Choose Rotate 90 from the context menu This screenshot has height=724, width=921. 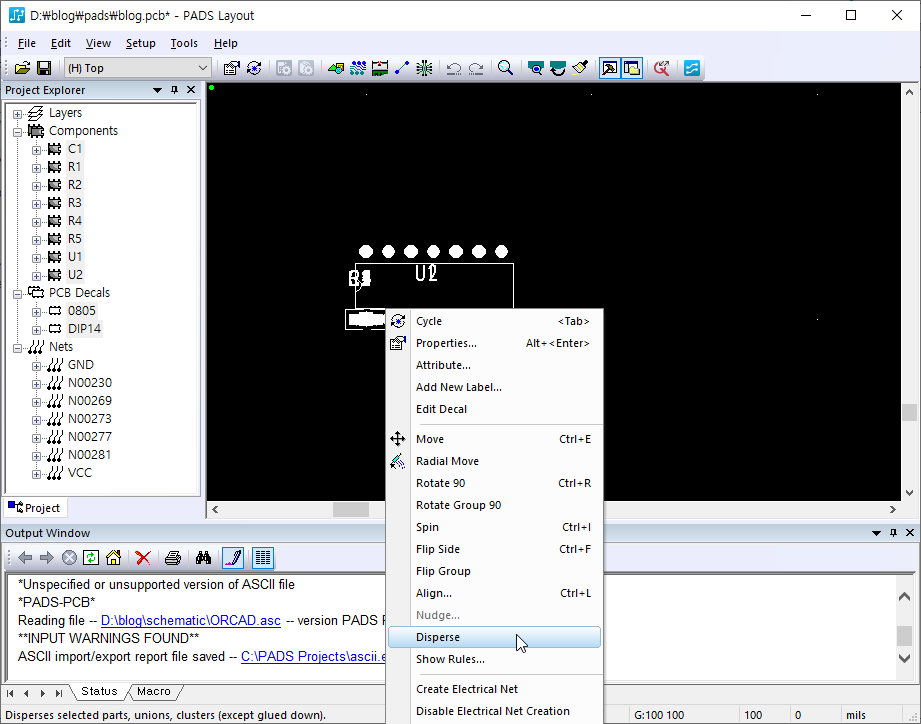(x=494, y=483)
